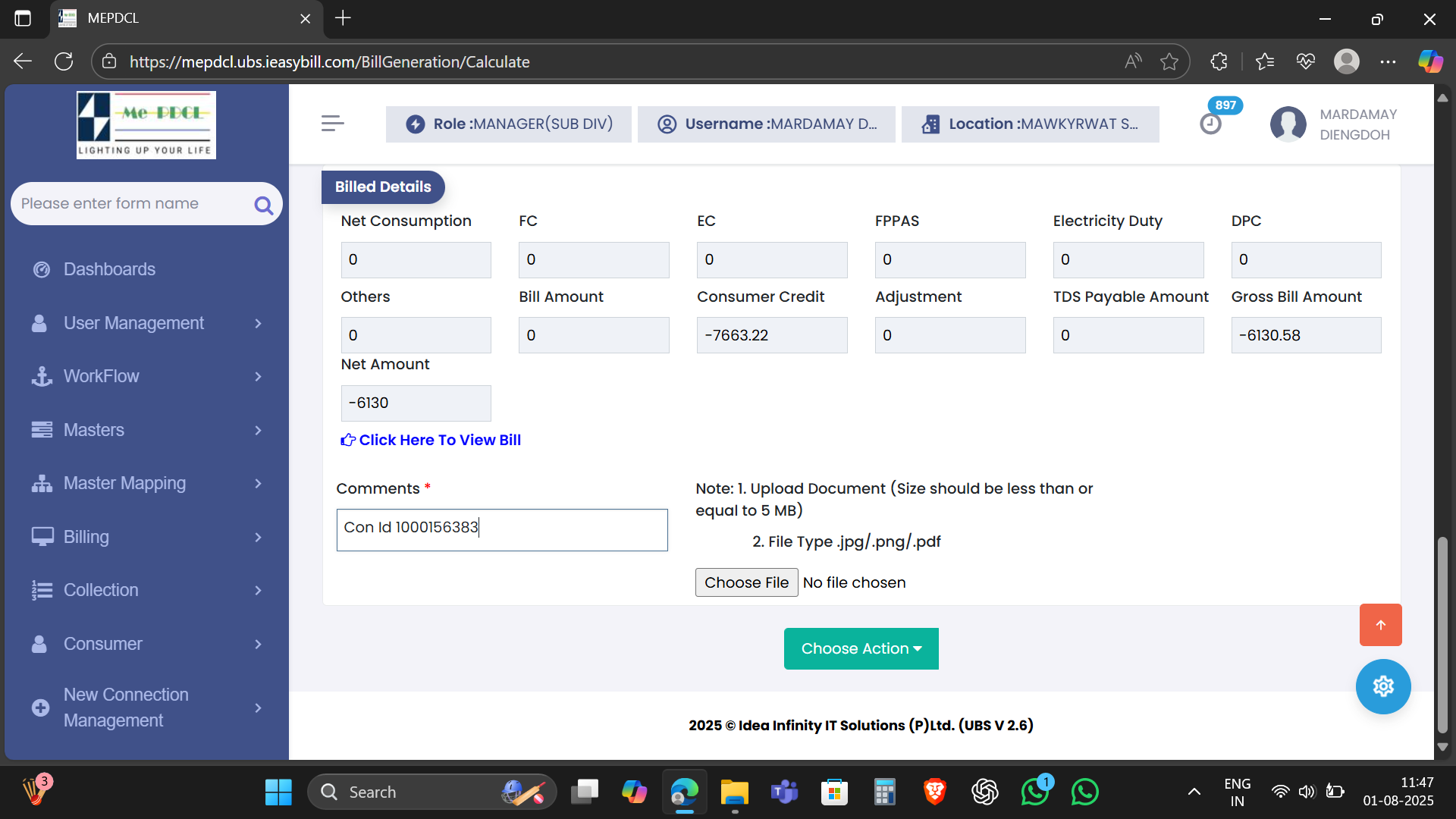
Task: Open the user avatar profile picture
Action: [x=1288, y=124]
